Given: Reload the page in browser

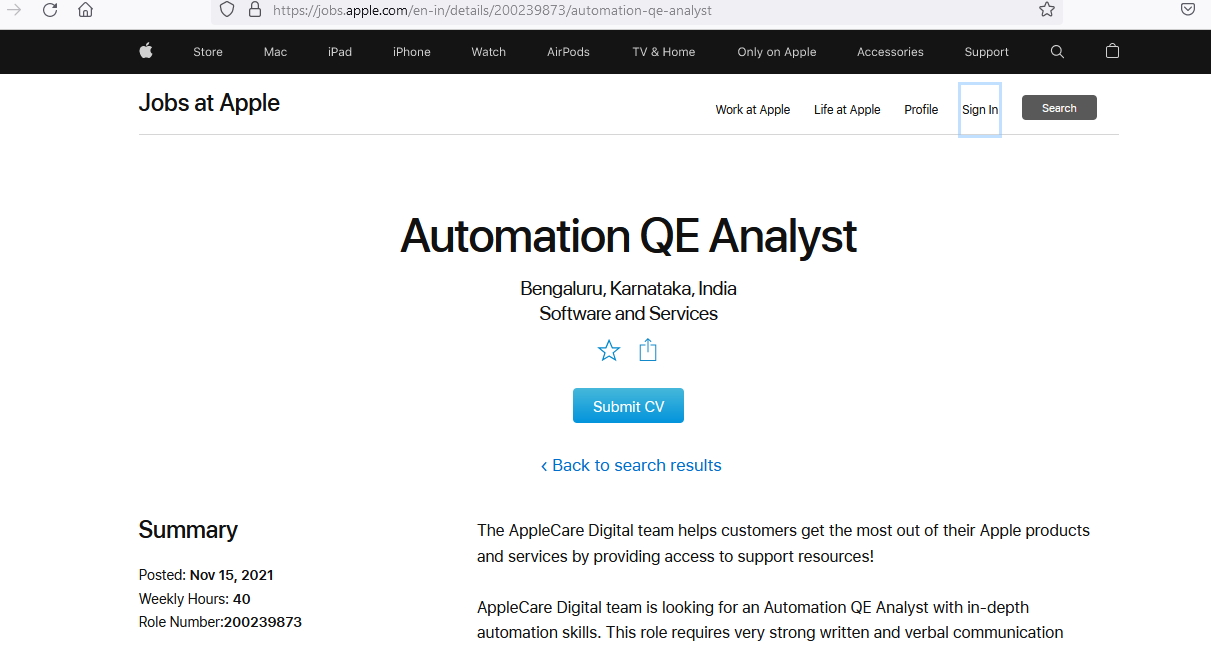Looking at the screenshot, I should pos(50,10).
